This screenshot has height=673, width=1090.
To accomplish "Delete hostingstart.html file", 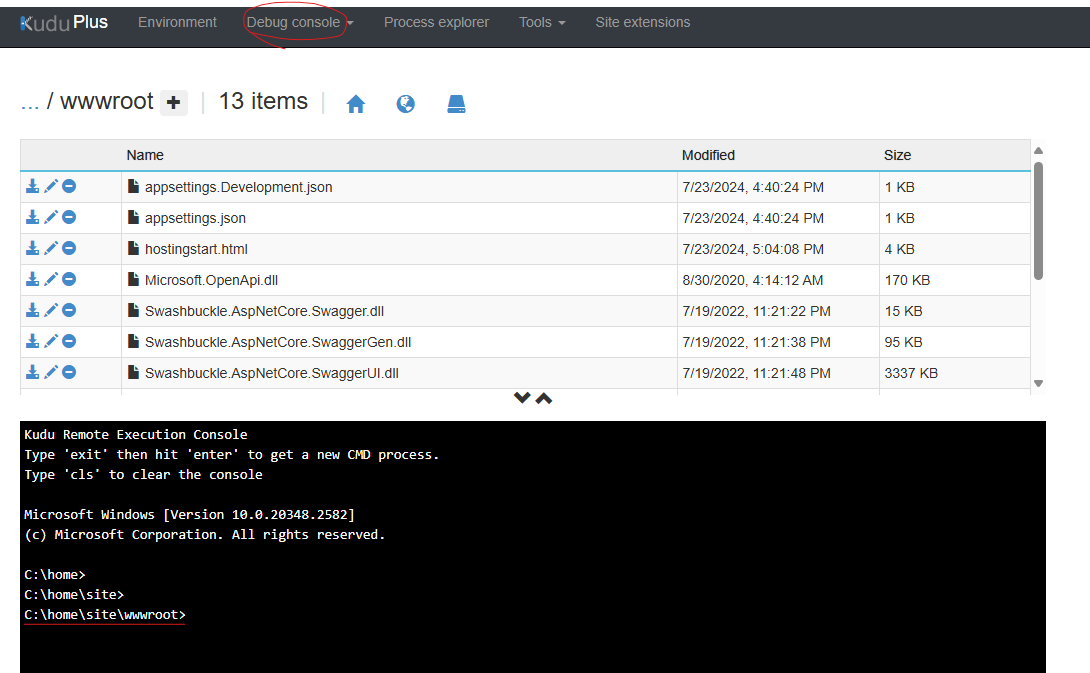I will click(69, 248).
